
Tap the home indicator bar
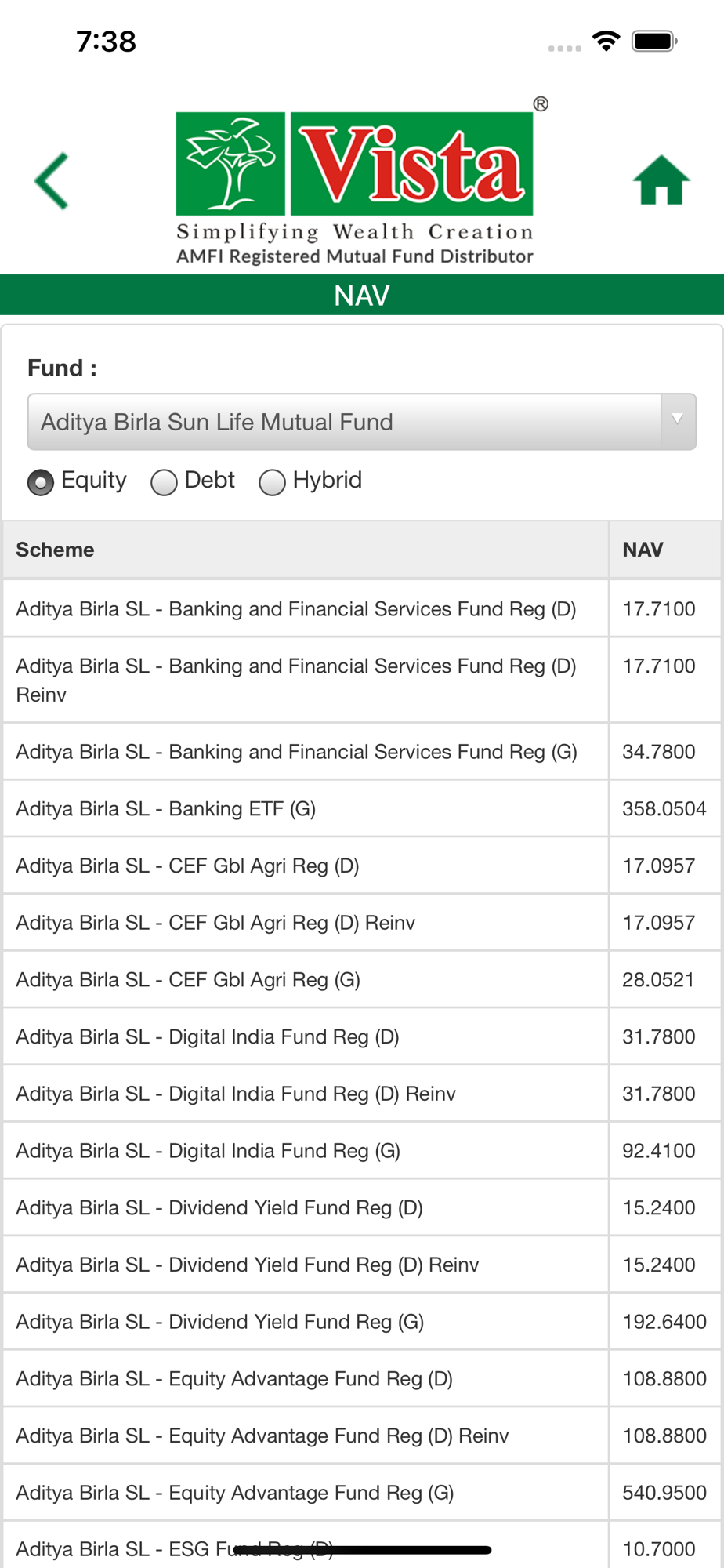point(362,1550)
